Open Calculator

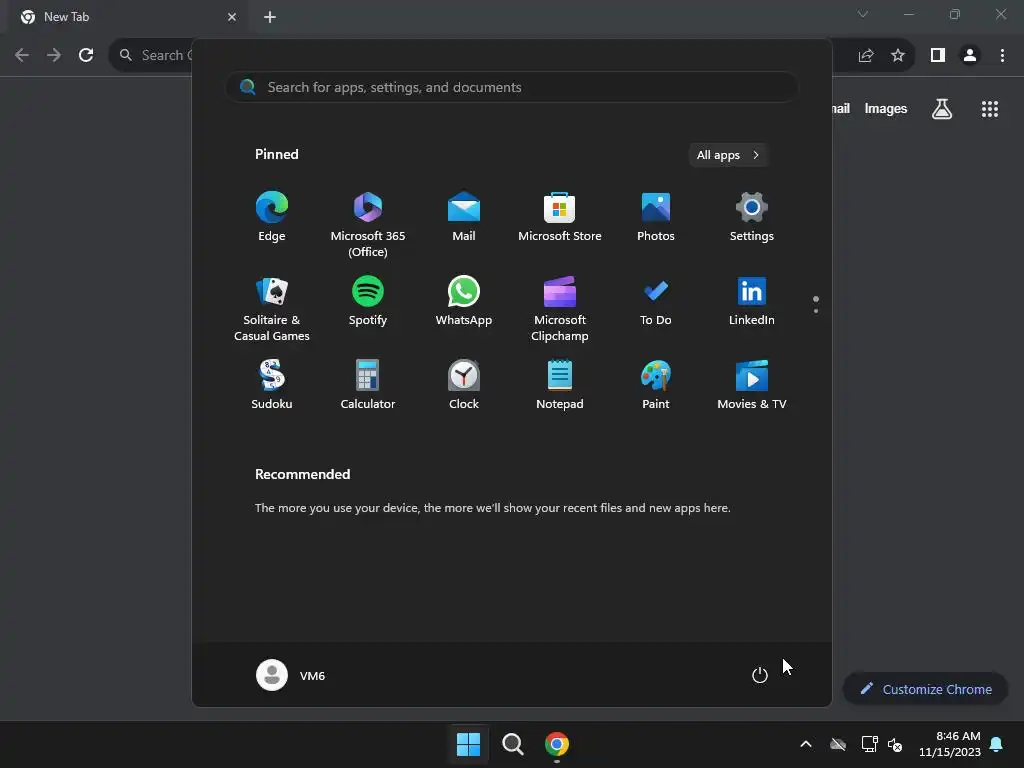click(x=368, y=385)
